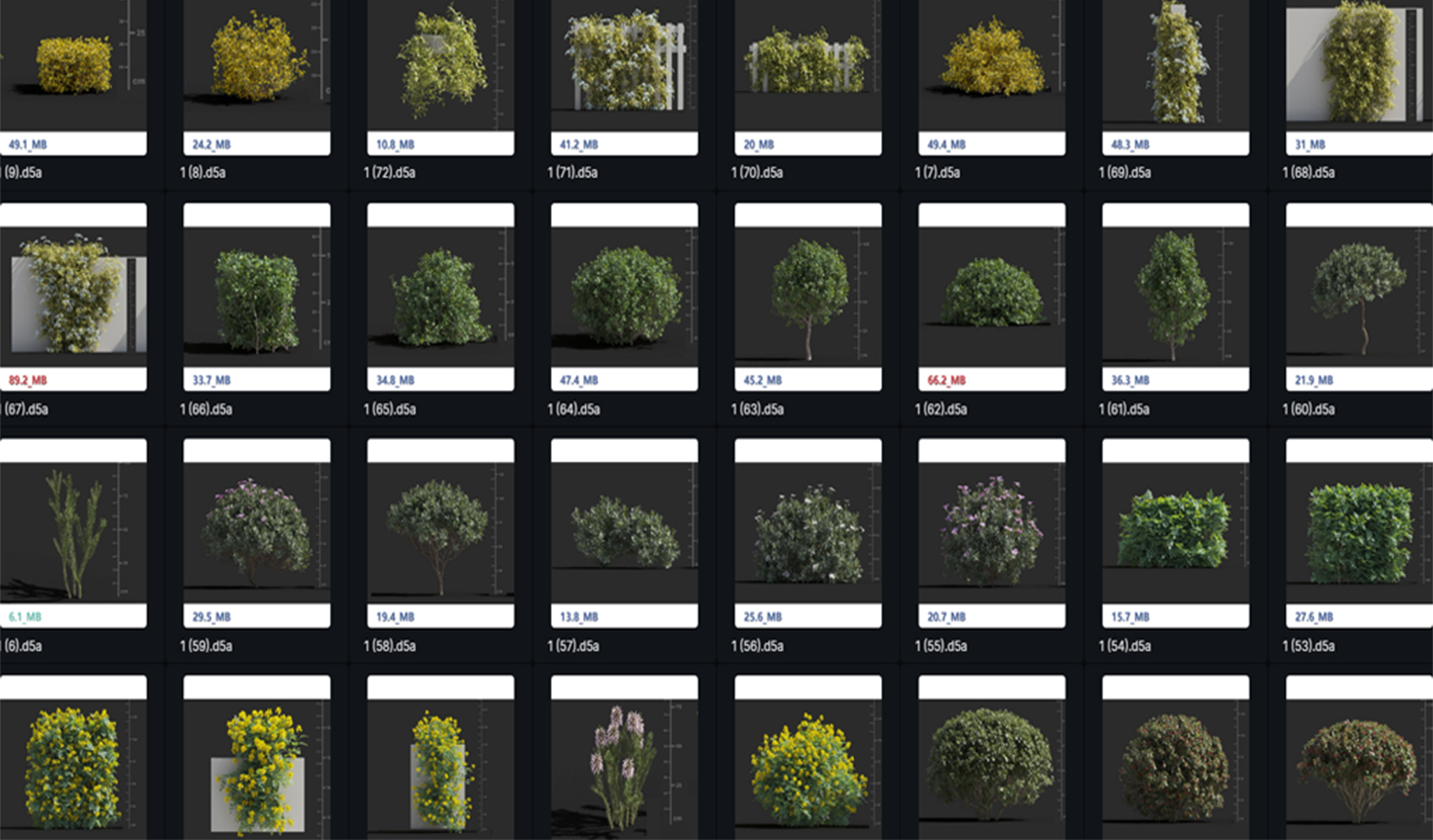Click the 66.2 MB red file size label
This screenshot has width=1433, height=840.
946,381
